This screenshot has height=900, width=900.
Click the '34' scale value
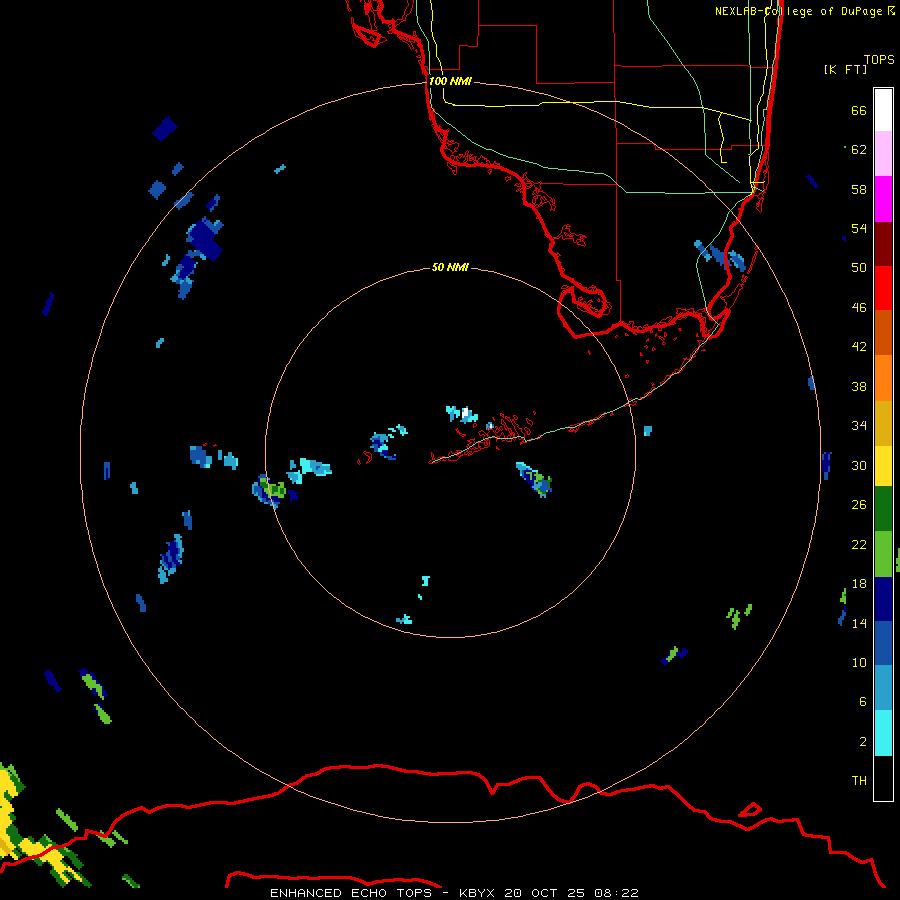tap(859, 426)
